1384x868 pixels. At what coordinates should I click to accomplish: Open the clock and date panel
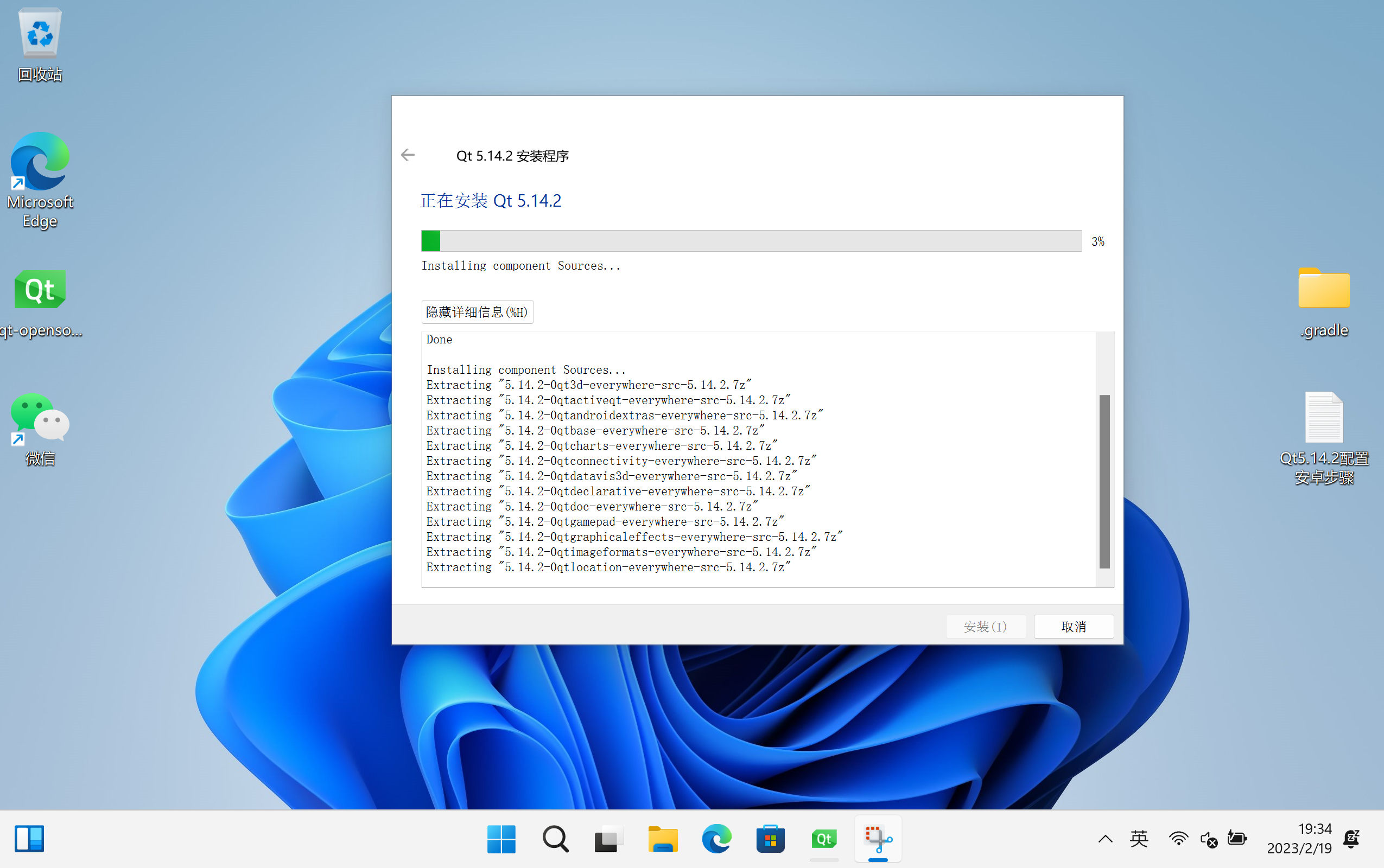coord(1299,838)
